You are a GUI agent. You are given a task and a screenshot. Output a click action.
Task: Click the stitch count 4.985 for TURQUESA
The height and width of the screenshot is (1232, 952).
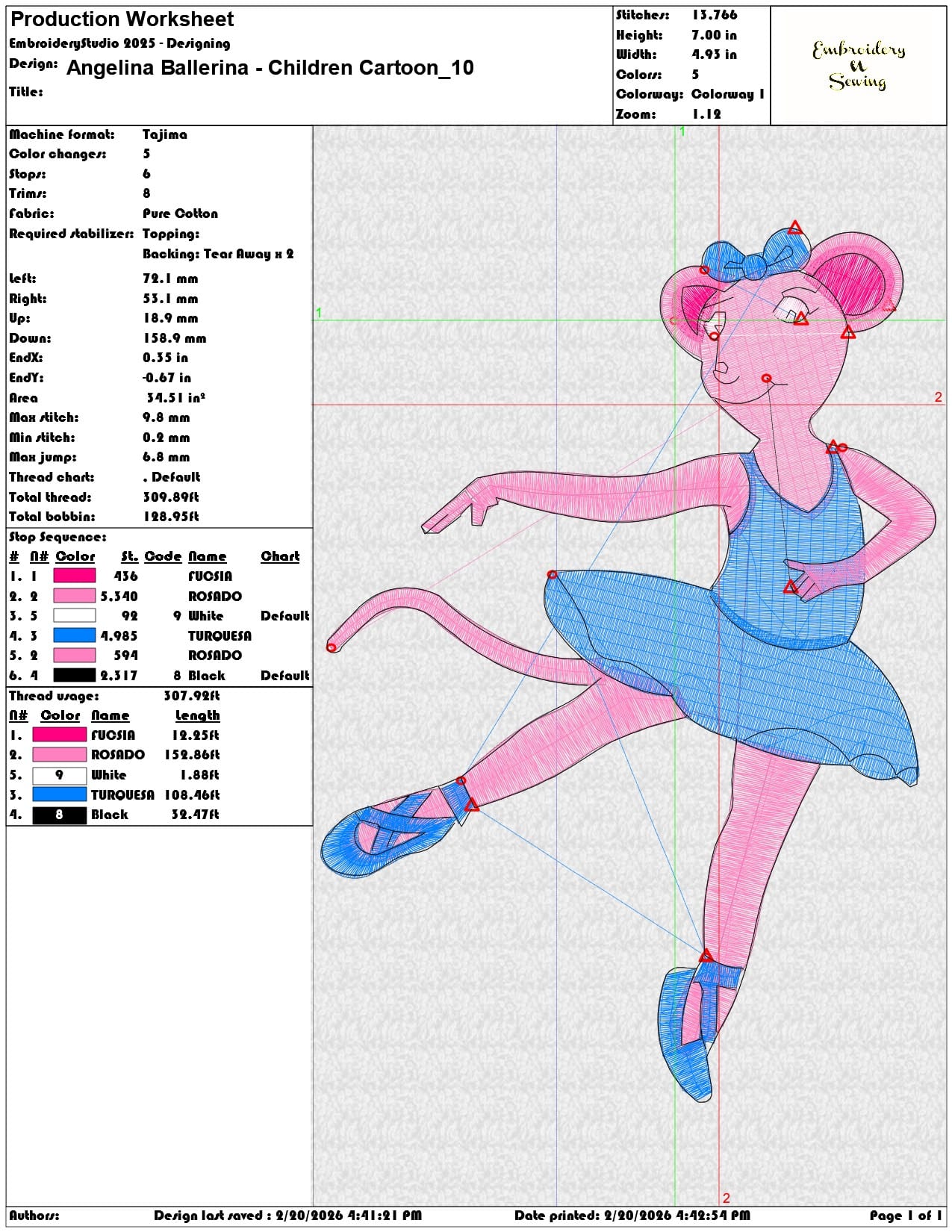point(119,635)
